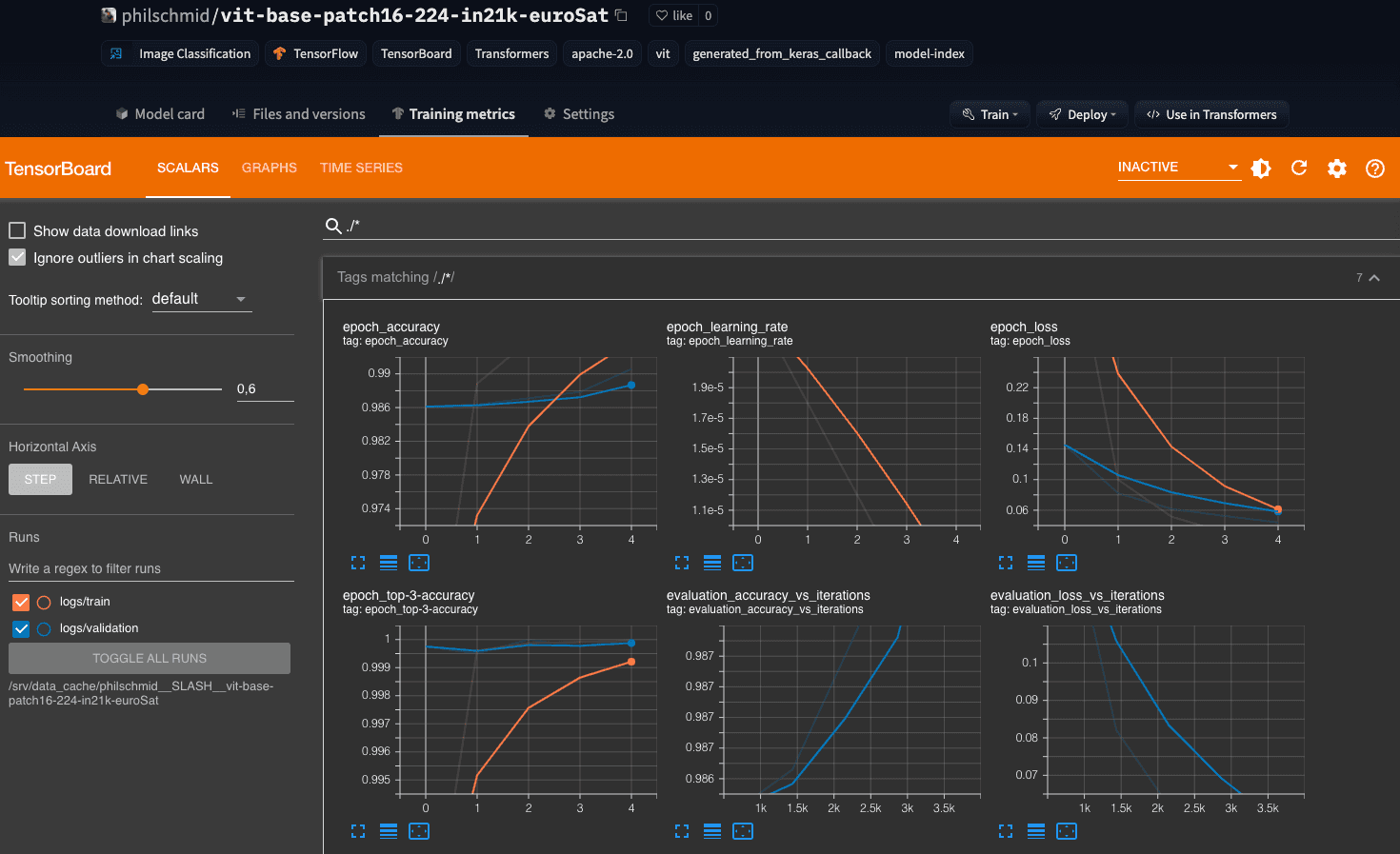Expand epoch_loss chart to full size
Viewport: 1400px width, 854px height.
tap(1006, 563)
